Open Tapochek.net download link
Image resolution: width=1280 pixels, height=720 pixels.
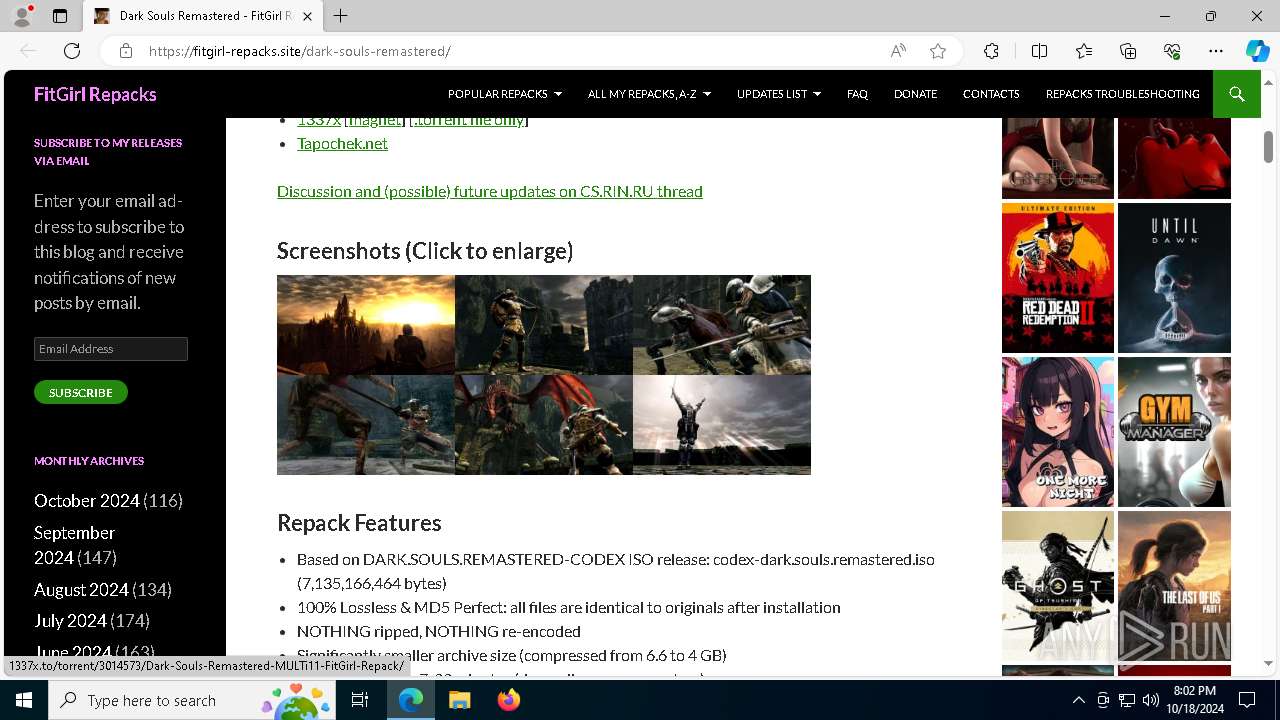pos(342,143)
